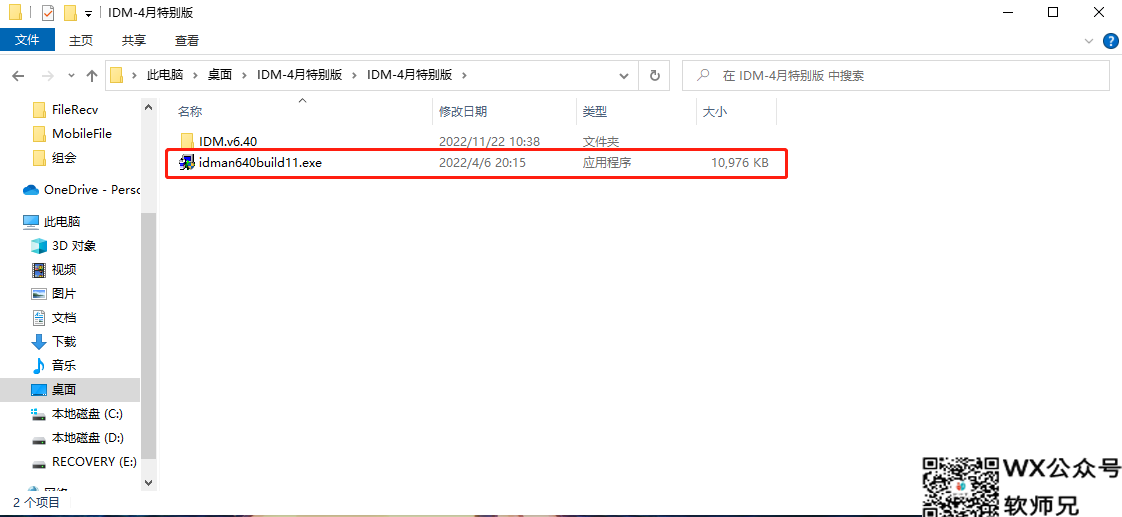This screenshot has width=1122, height=517.
Task: Expand chevron after 此电脑 in breadcrumb
Action: coord(195,75)
